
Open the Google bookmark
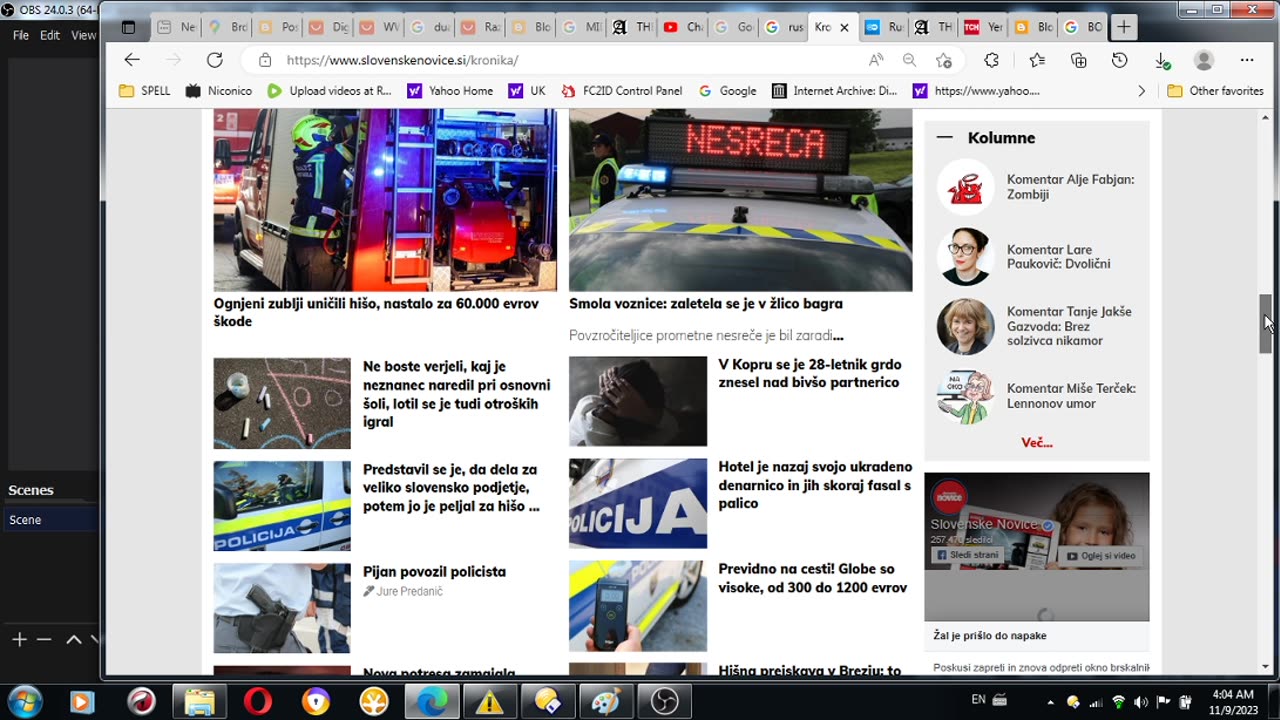pyautogui.click(x=727, y=91)
